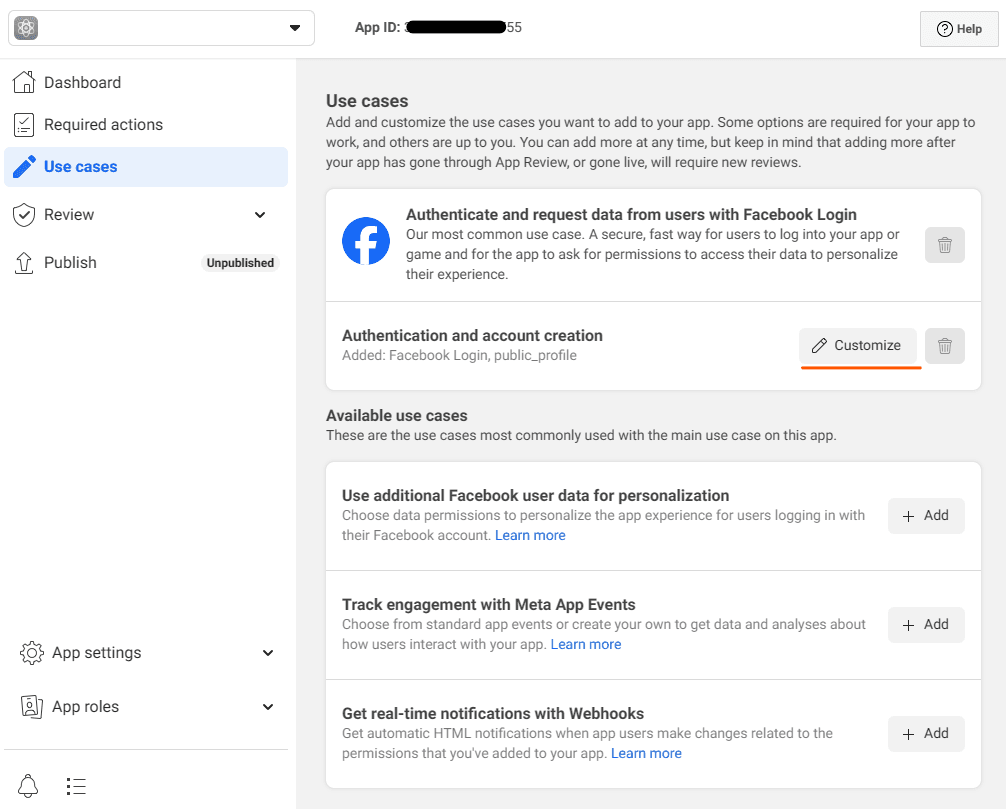Click Use additional Facebook user data title
The width and height of the screenshot is (1006, 809).
click(535, 495)
